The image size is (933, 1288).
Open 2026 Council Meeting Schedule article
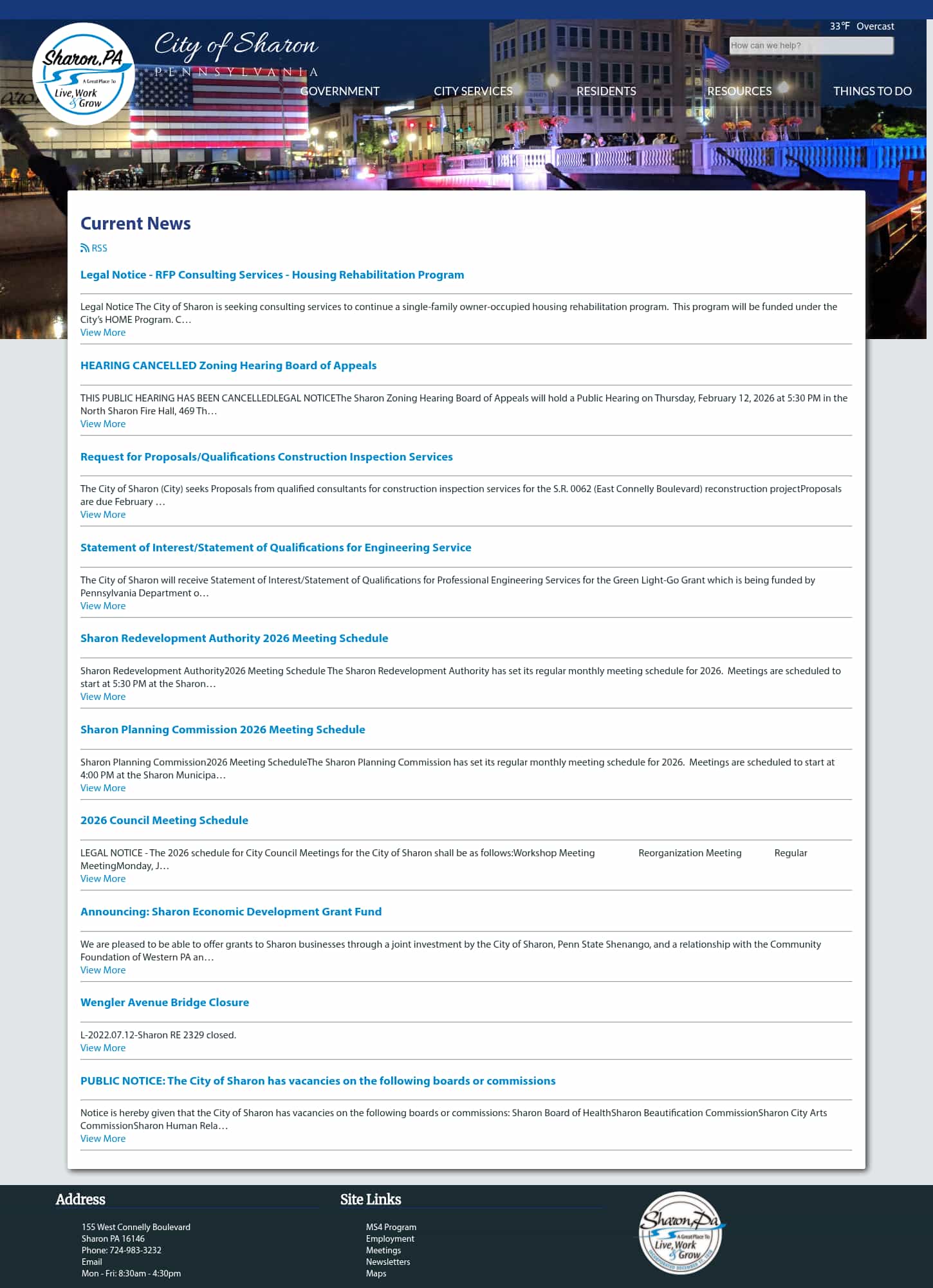pyautogui.click(x=164, y=820)
